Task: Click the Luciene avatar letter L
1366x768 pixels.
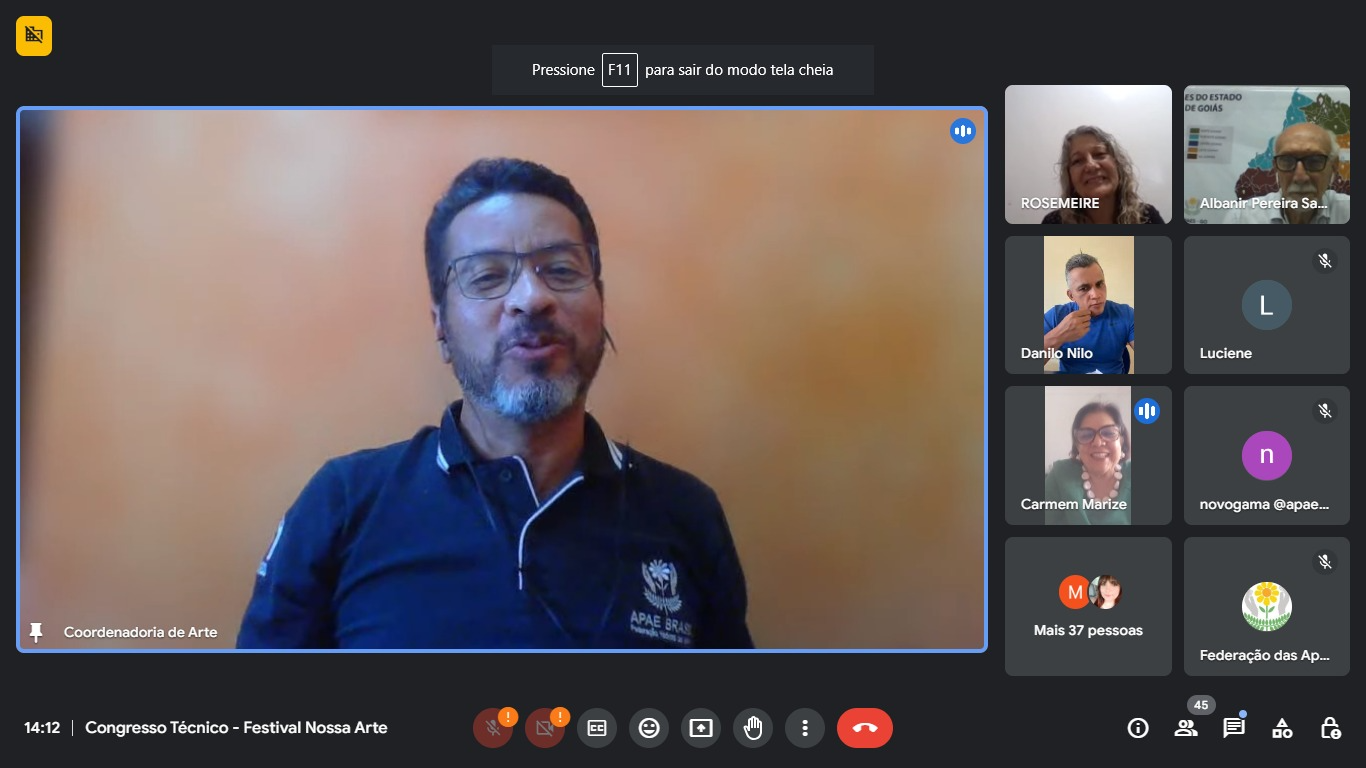Action: [x=1267, y=305]
